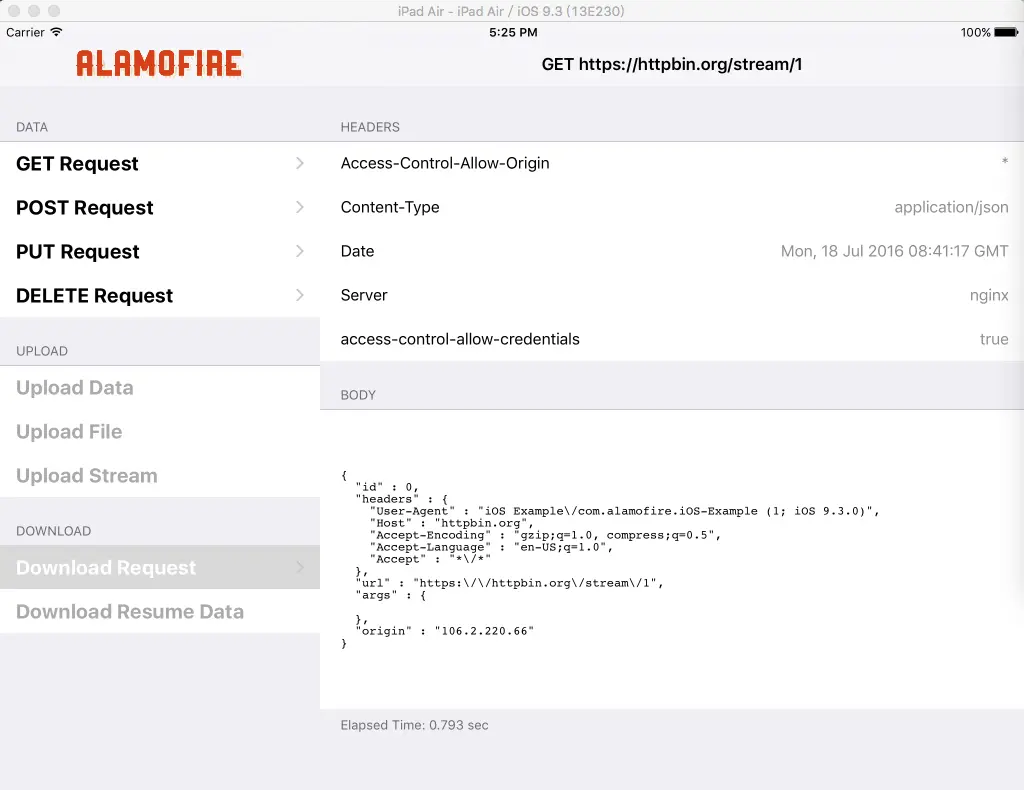This screenshot has height=790, width=1024.
Task: Click the Mon, 18 Jul 2016 date value
Action: [894, 251]
